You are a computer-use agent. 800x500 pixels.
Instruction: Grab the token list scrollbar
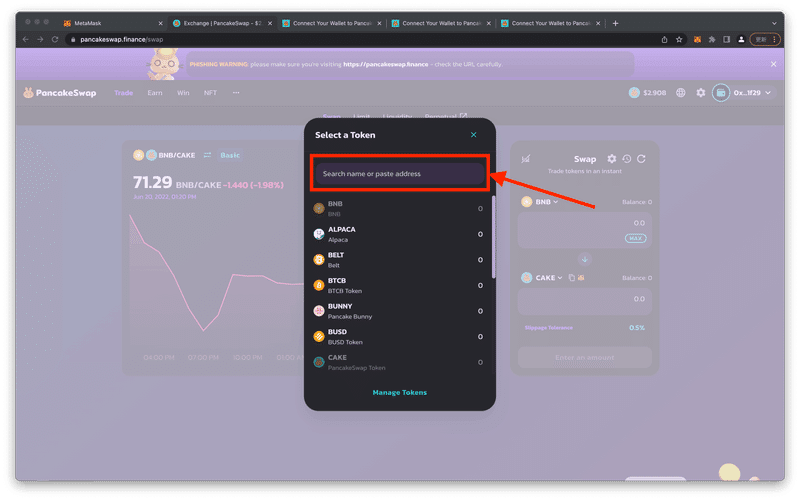click(x=493, y=237)
